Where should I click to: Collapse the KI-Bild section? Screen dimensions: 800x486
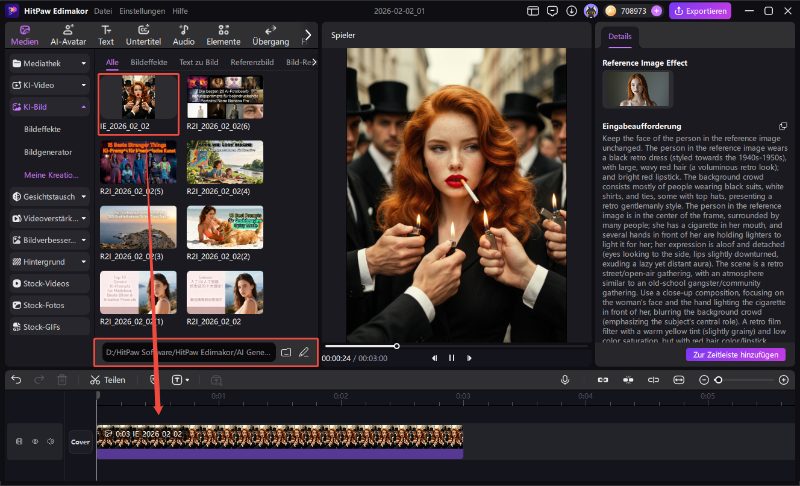(83, 107)
